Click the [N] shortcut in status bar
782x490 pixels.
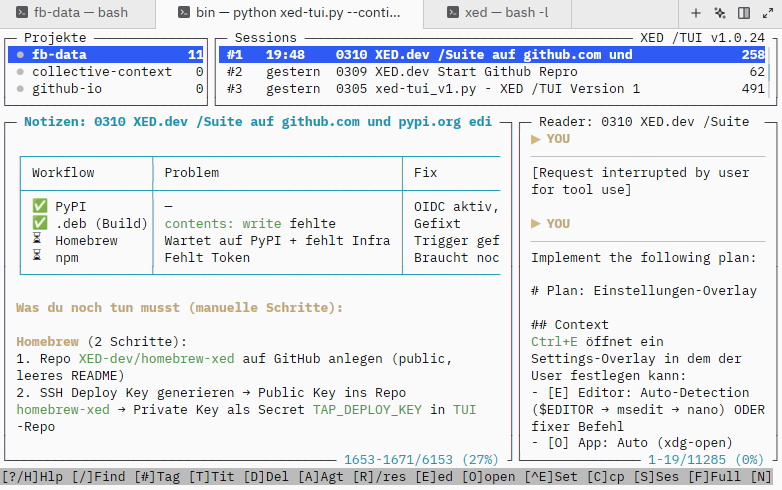[x=761, y=477]
